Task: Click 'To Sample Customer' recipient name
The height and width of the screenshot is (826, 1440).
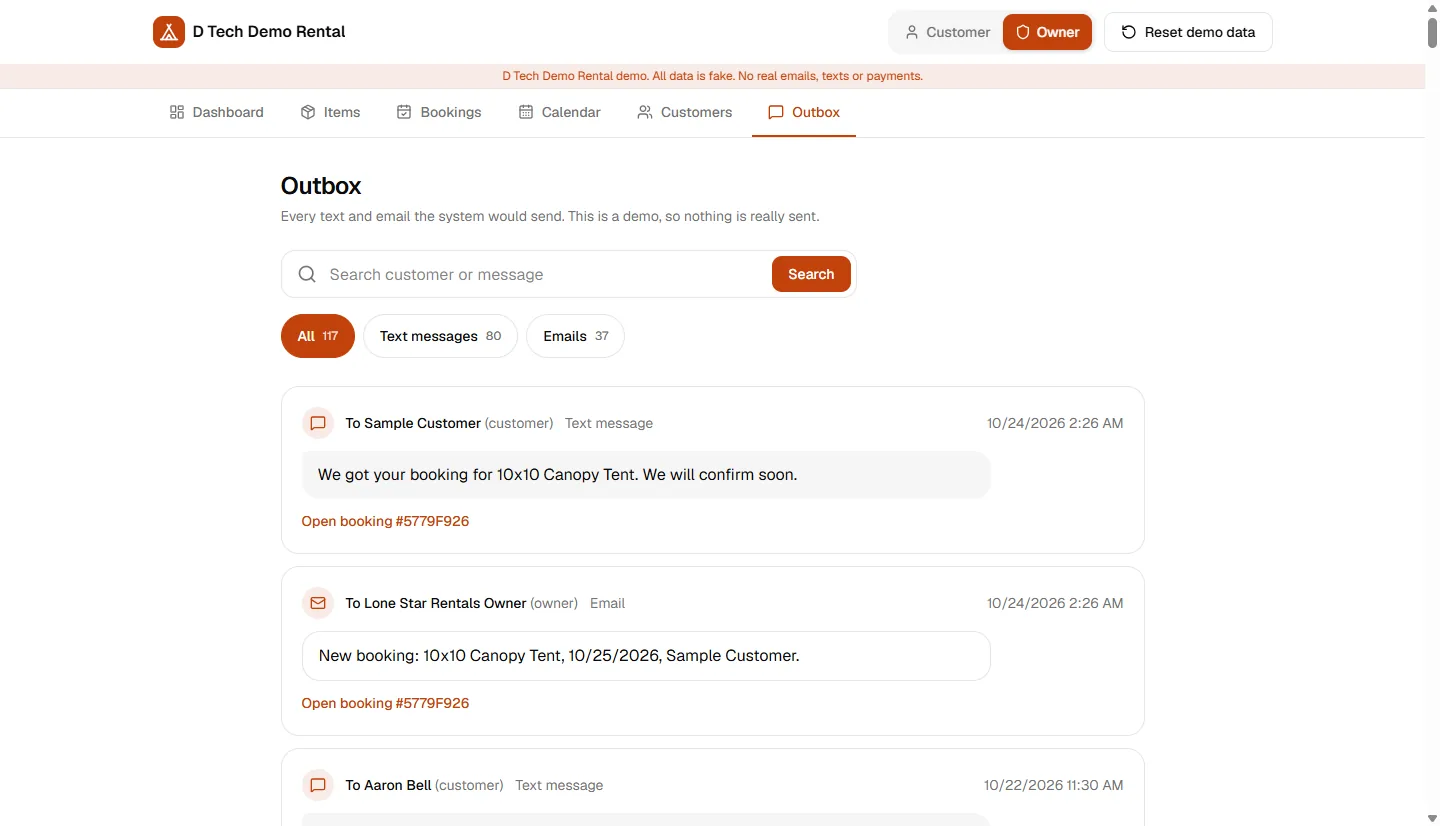Action: click(413, 423)
